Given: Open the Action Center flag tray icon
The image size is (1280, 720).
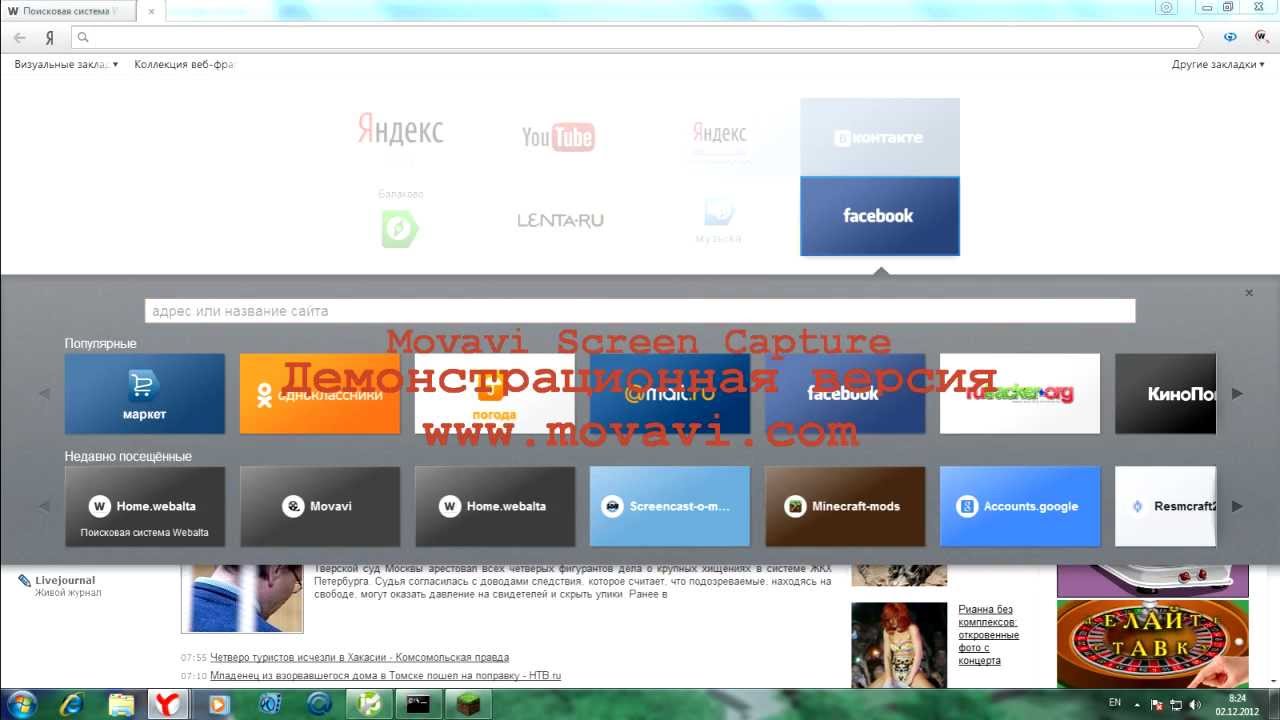Looking at the screenshot, I should point(1157,704).
